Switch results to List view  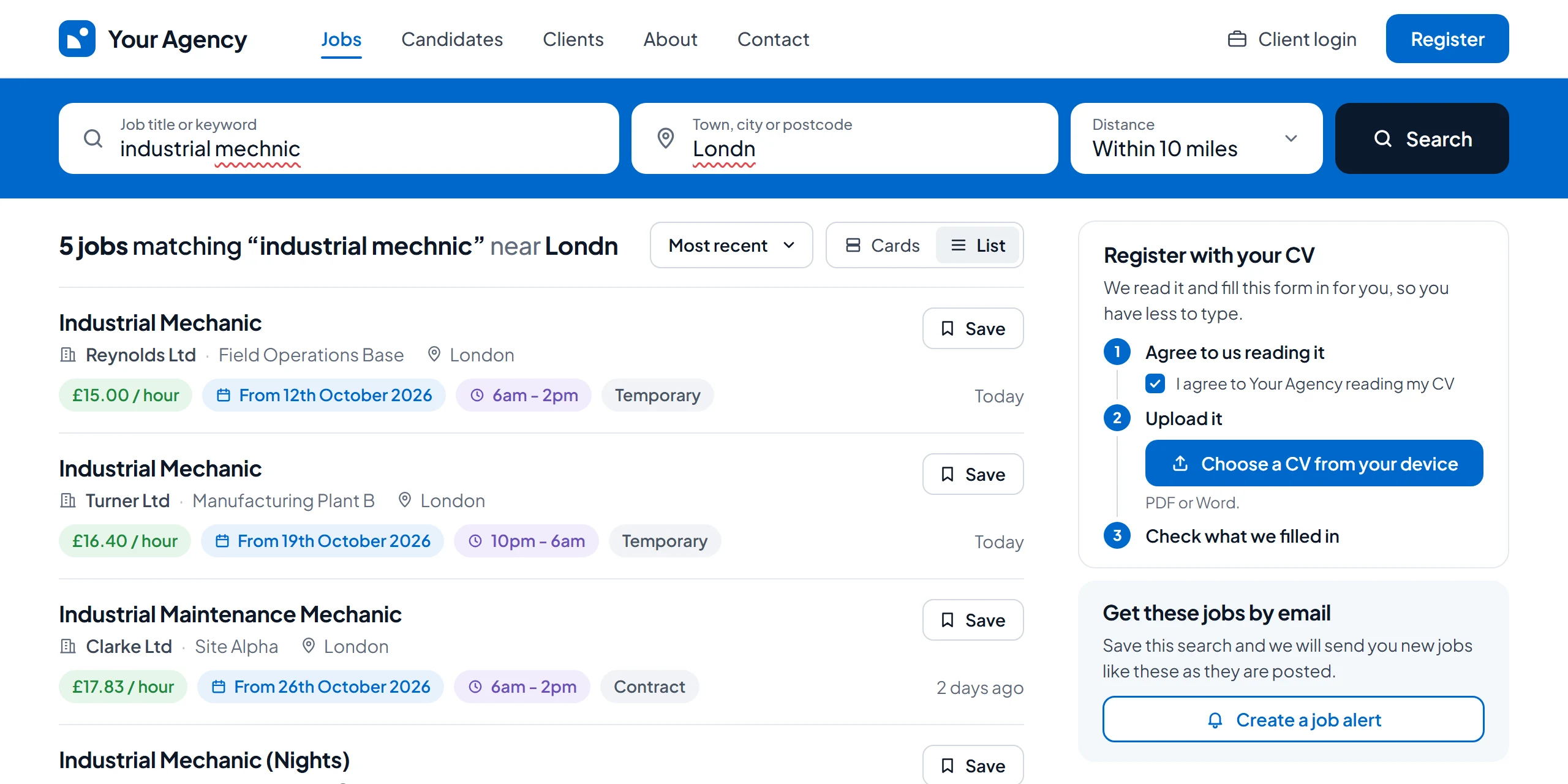pos(978,246)
